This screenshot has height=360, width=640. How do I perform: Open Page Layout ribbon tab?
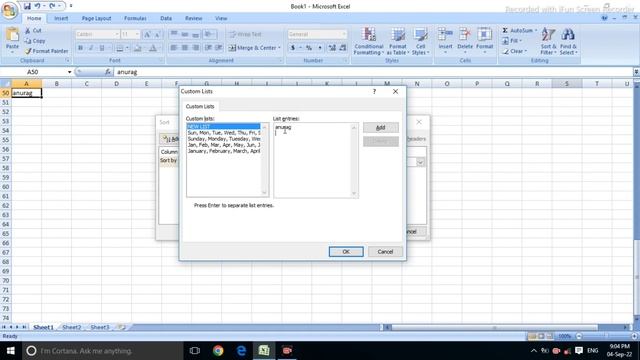click(x=96, y=18)
